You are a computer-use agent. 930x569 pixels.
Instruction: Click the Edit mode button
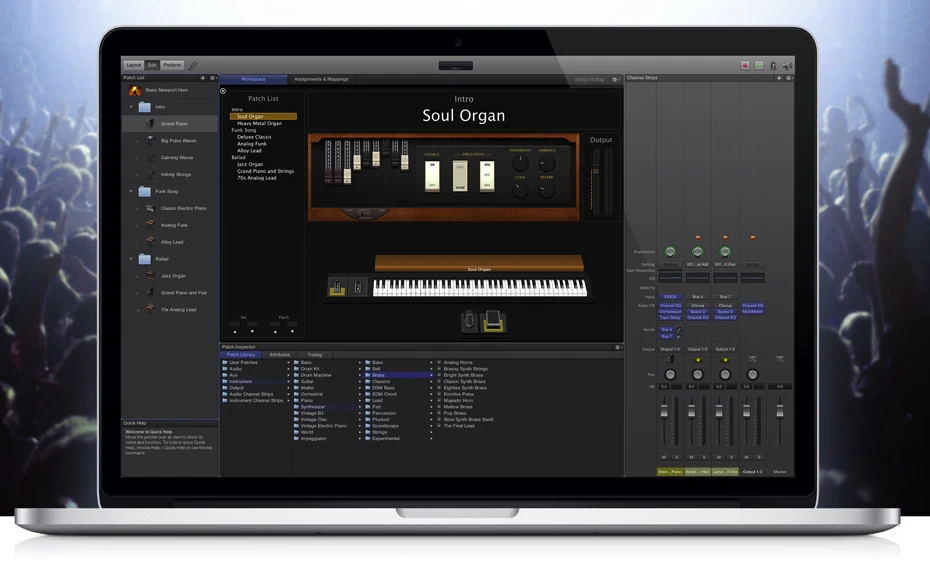[152, 65]
